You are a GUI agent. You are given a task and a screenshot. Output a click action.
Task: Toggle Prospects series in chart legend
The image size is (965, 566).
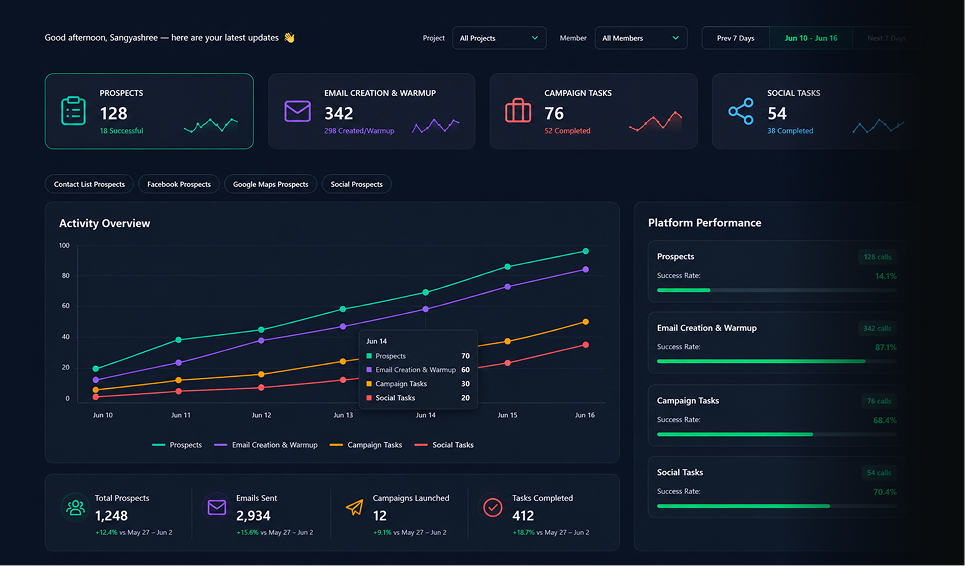177,445
